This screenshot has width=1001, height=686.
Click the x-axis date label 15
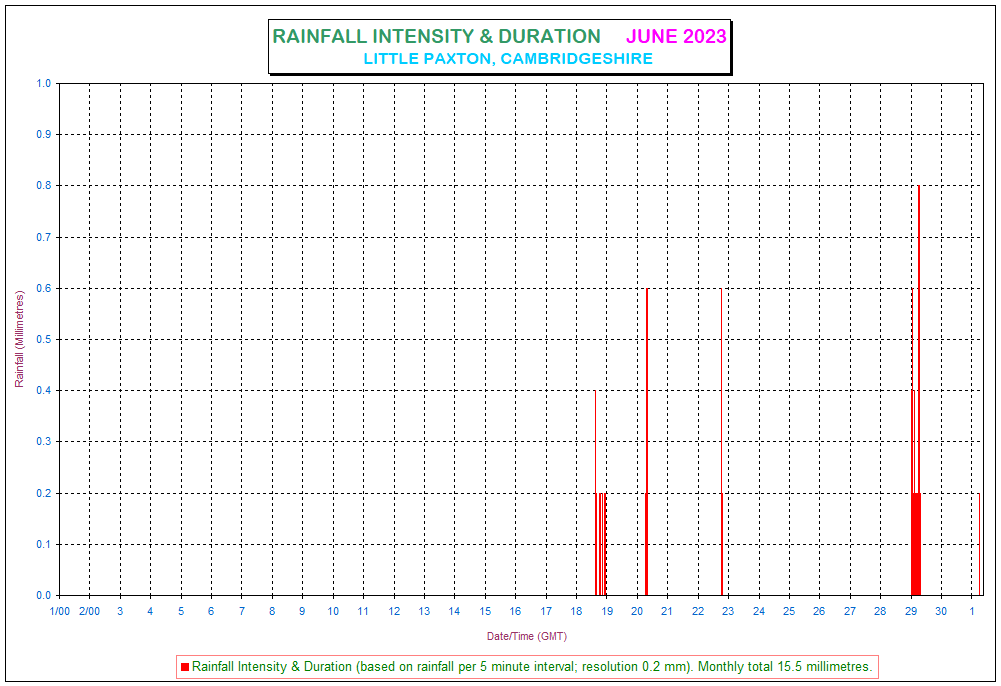click(485, 611)
